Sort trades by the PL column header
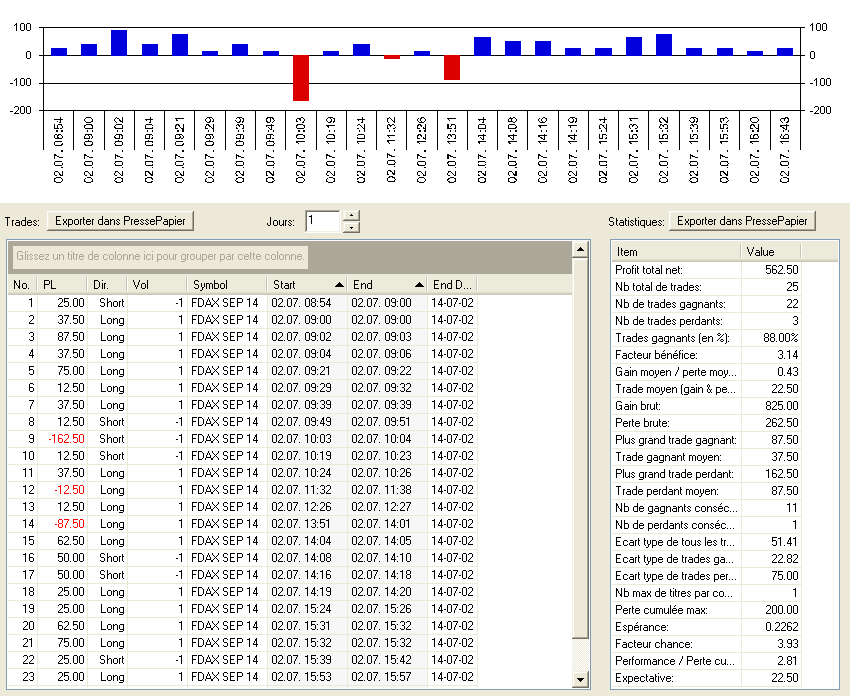850x696 pixels. [62, 285]
